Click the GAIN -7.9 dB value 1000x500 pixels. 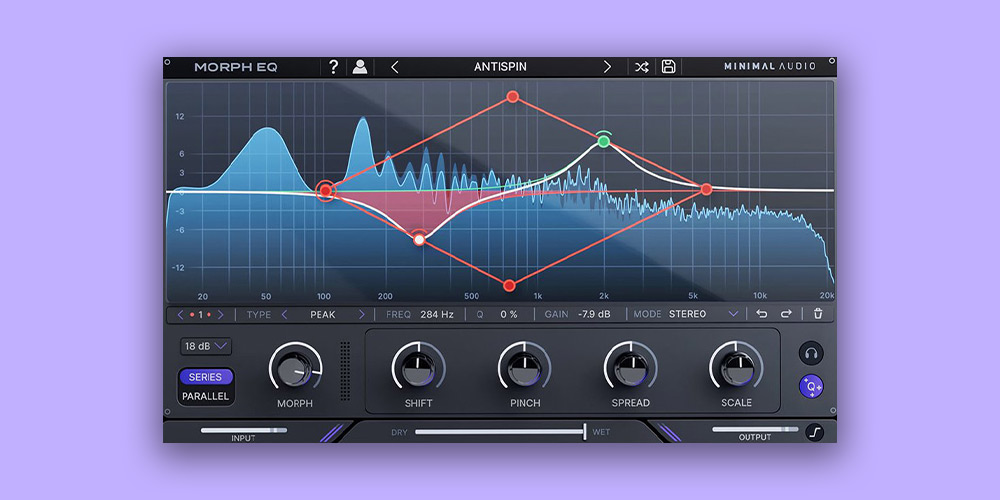[594, 314]
